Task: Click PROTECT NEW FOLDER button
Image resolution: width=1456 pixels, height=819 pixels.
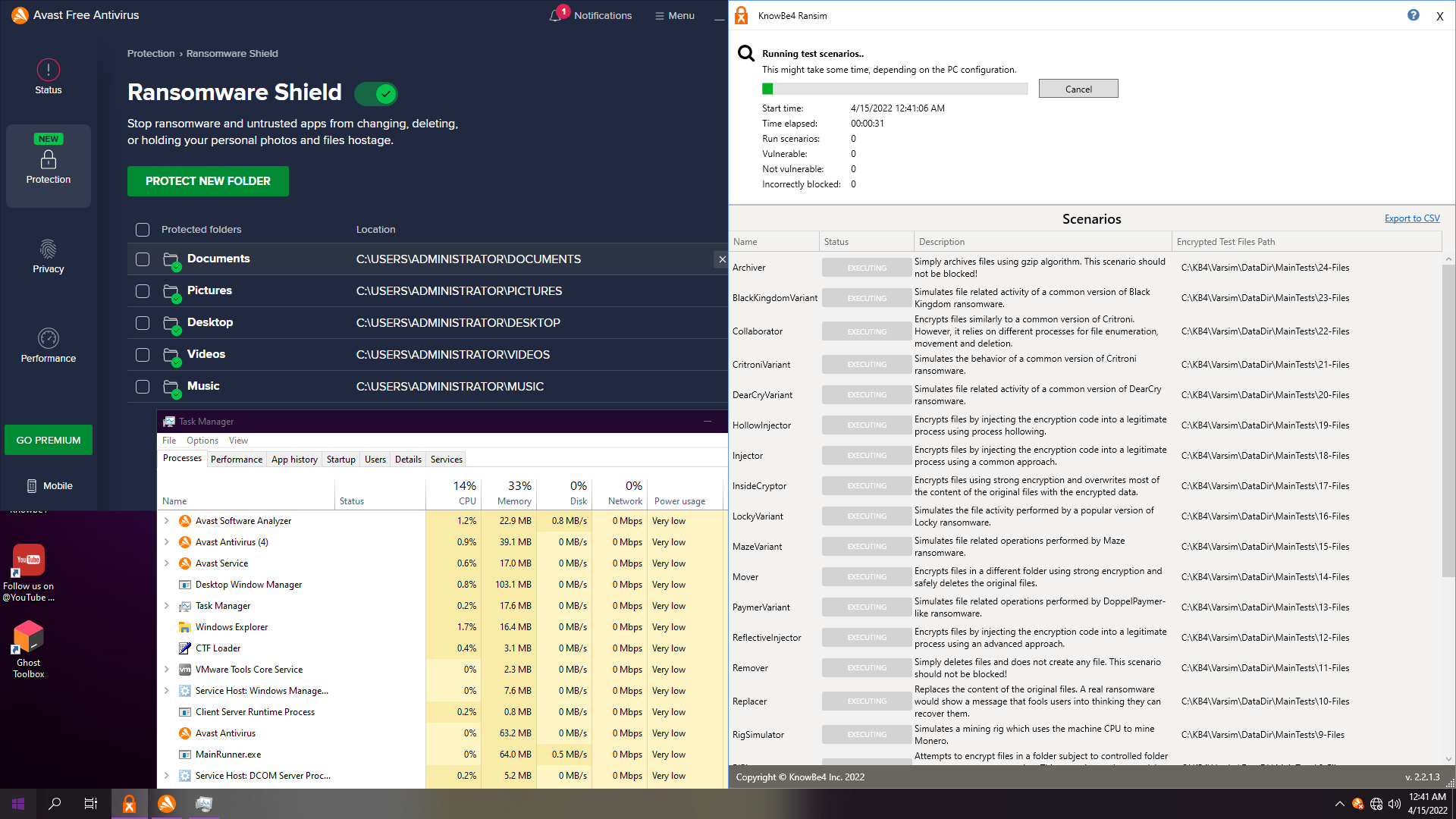Action: click(208, 181)
